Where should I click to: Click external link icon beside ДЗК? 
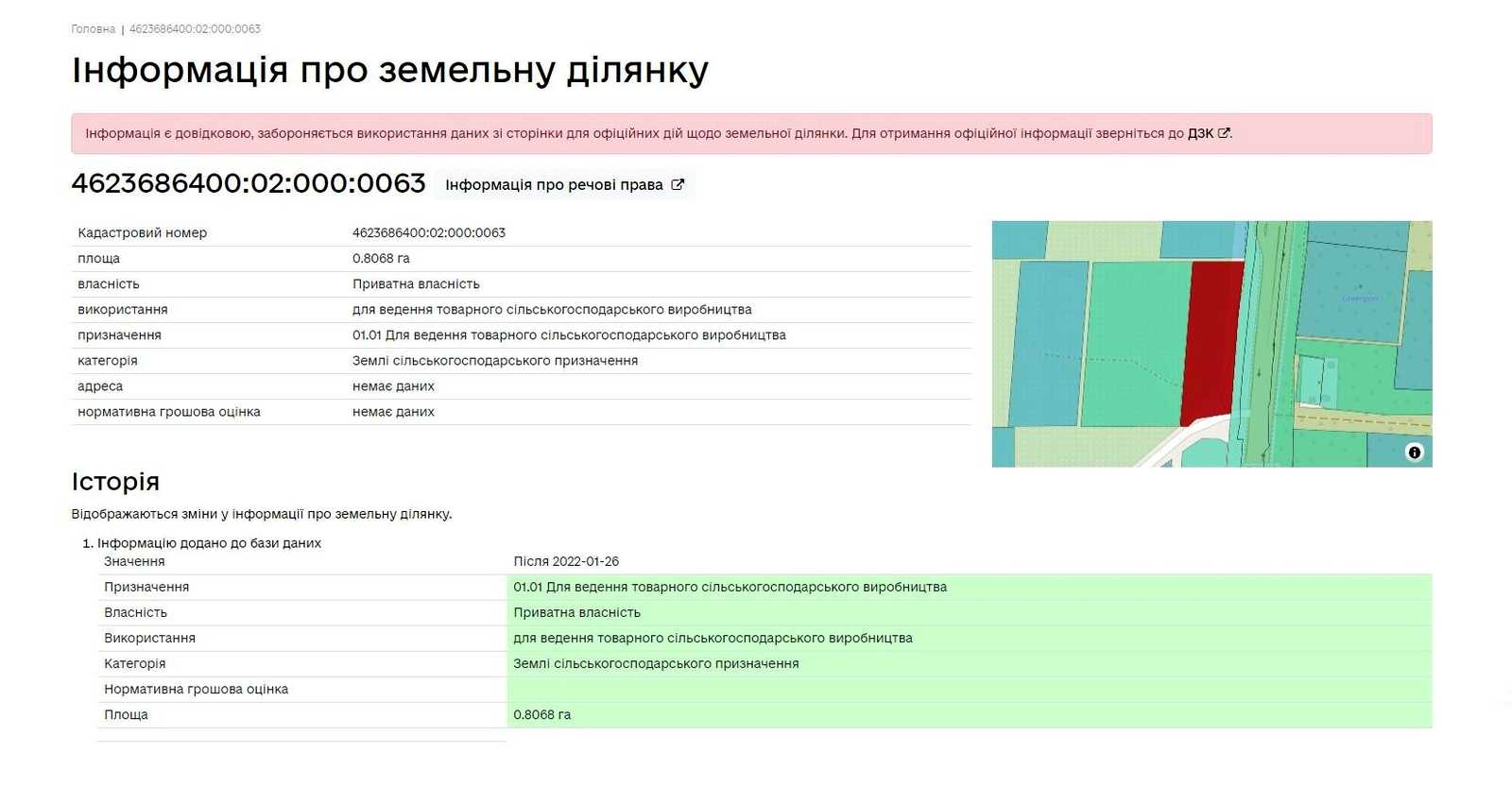click(1224, 133)
